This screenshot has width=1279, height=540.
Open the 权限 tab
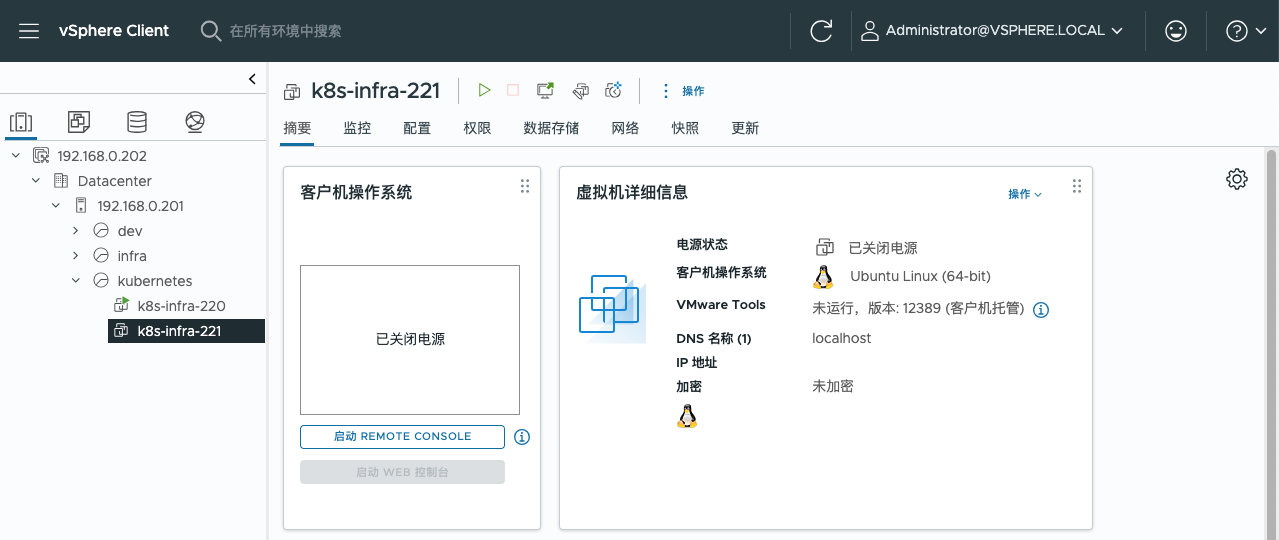pos(477,128)
